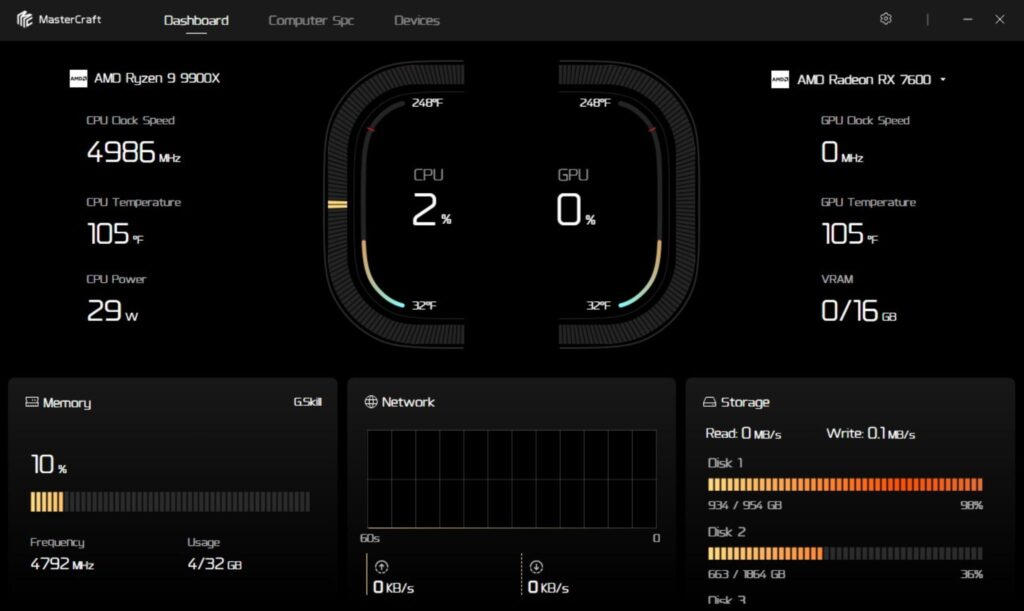Click the MasterCraft logo icon
The image size is (1024, 611).
point(25,20)
